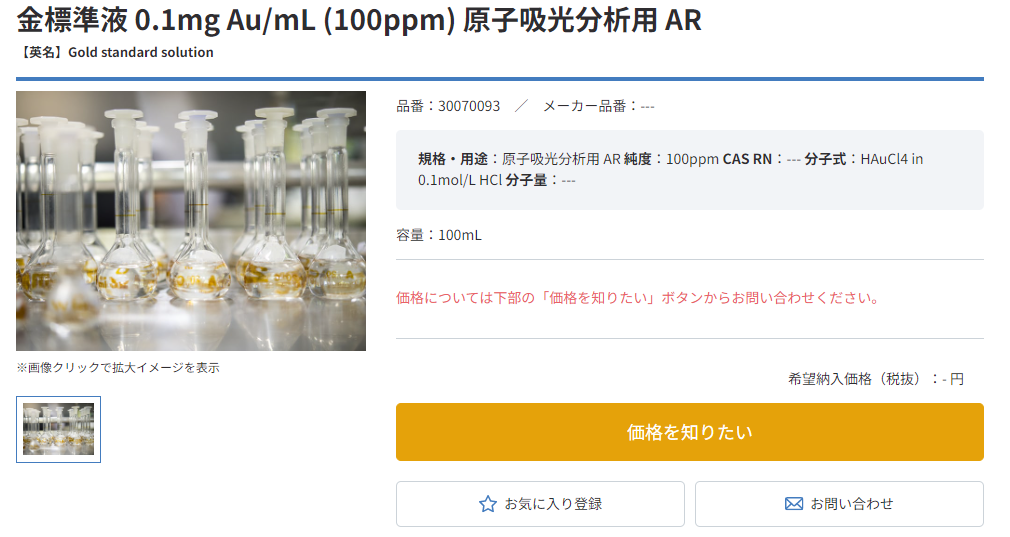
Task: Click the star icon for favorites
Action: coord(488,504)
